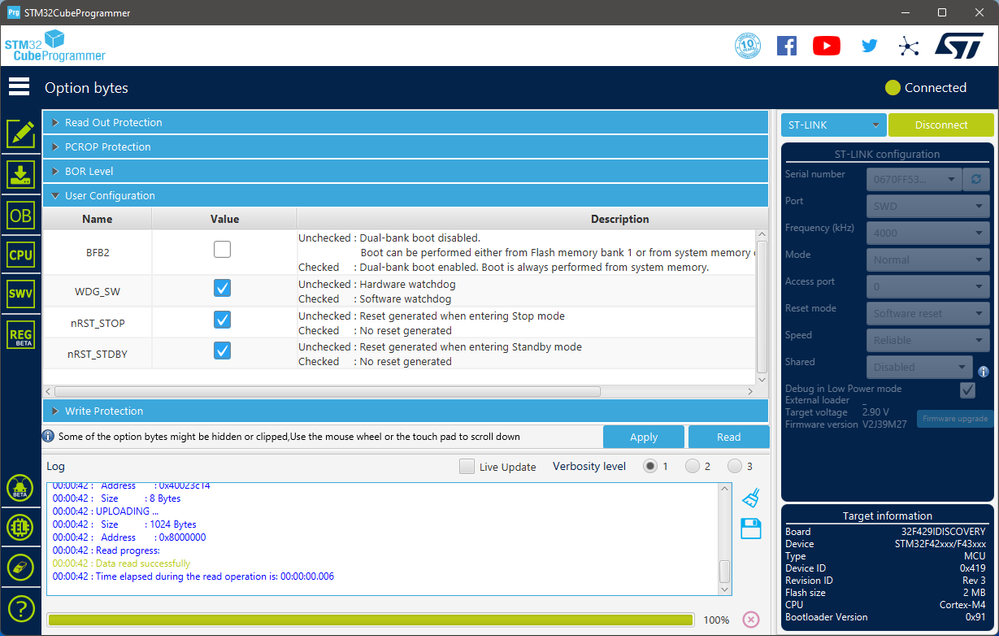Open the CPU view icon
This screenshot has height=636, width=999.
(x=20, y=255)
